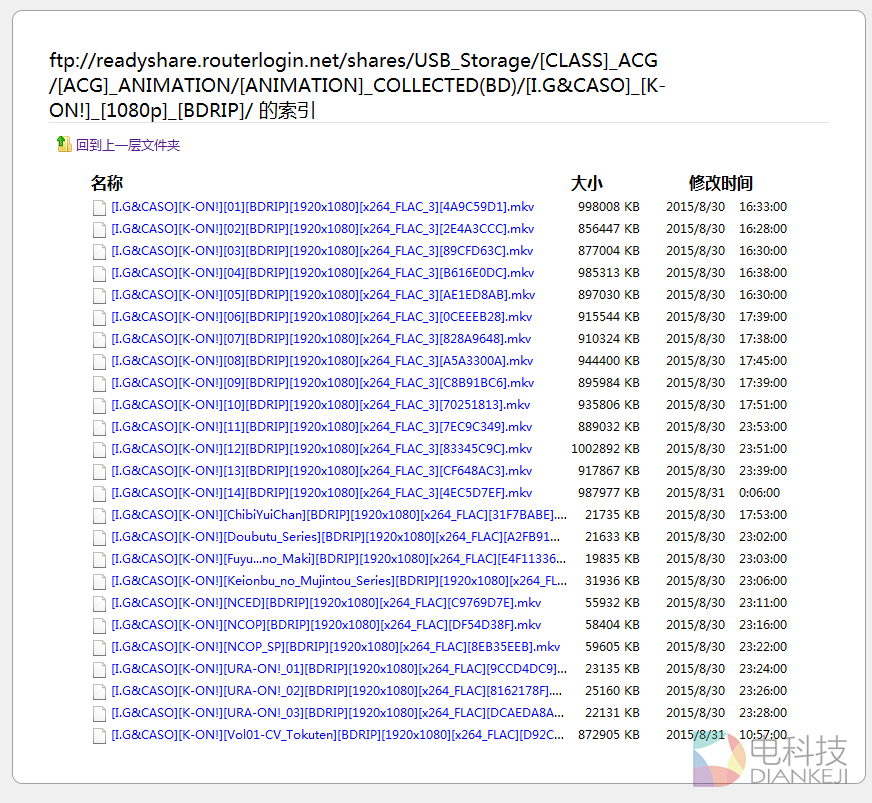
Task: Click the file icon beside the NCED file
Action: coord(99,603)
